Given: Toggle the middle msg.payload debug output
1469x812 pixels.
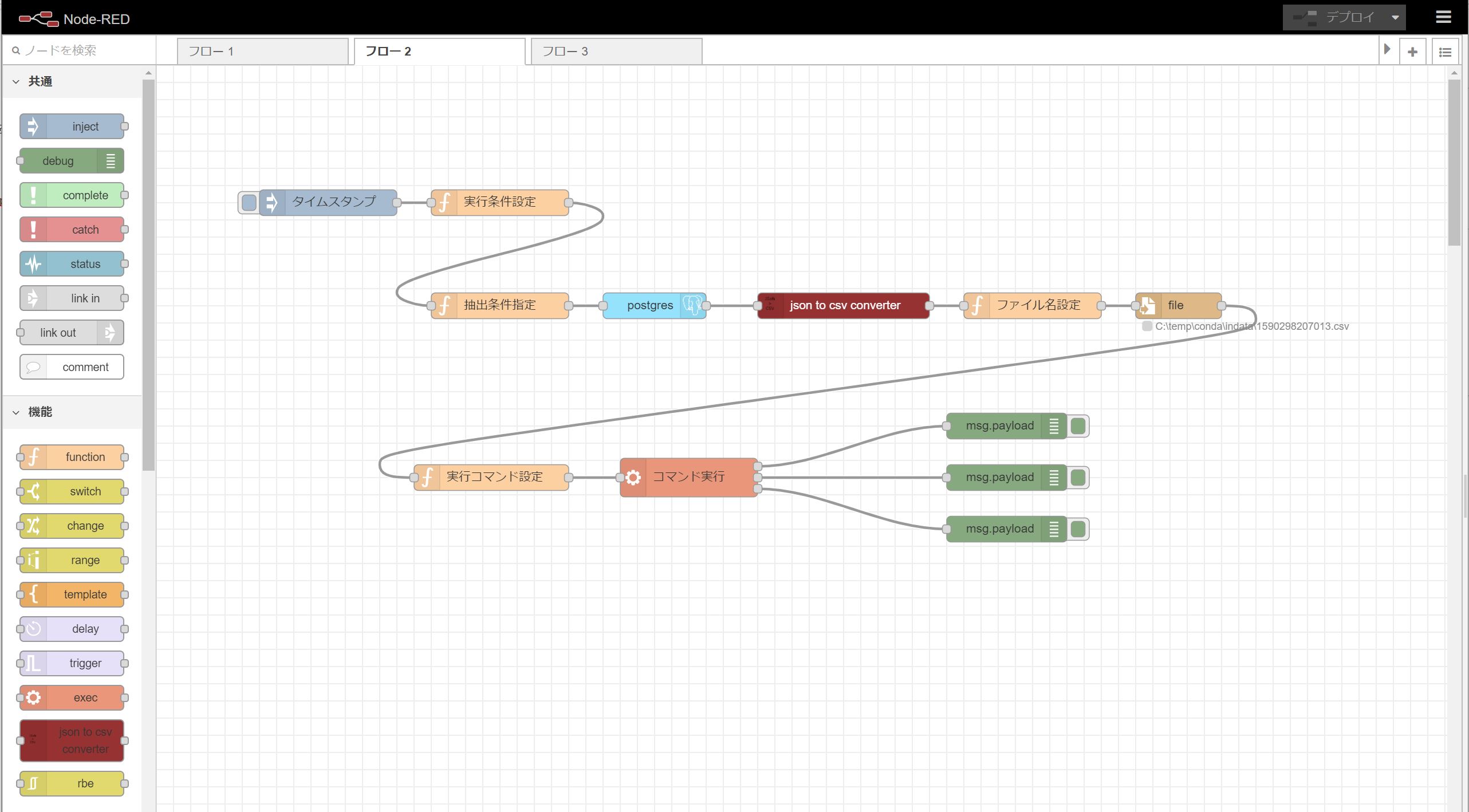Looking at the screenshot, I should (1078, 478).
